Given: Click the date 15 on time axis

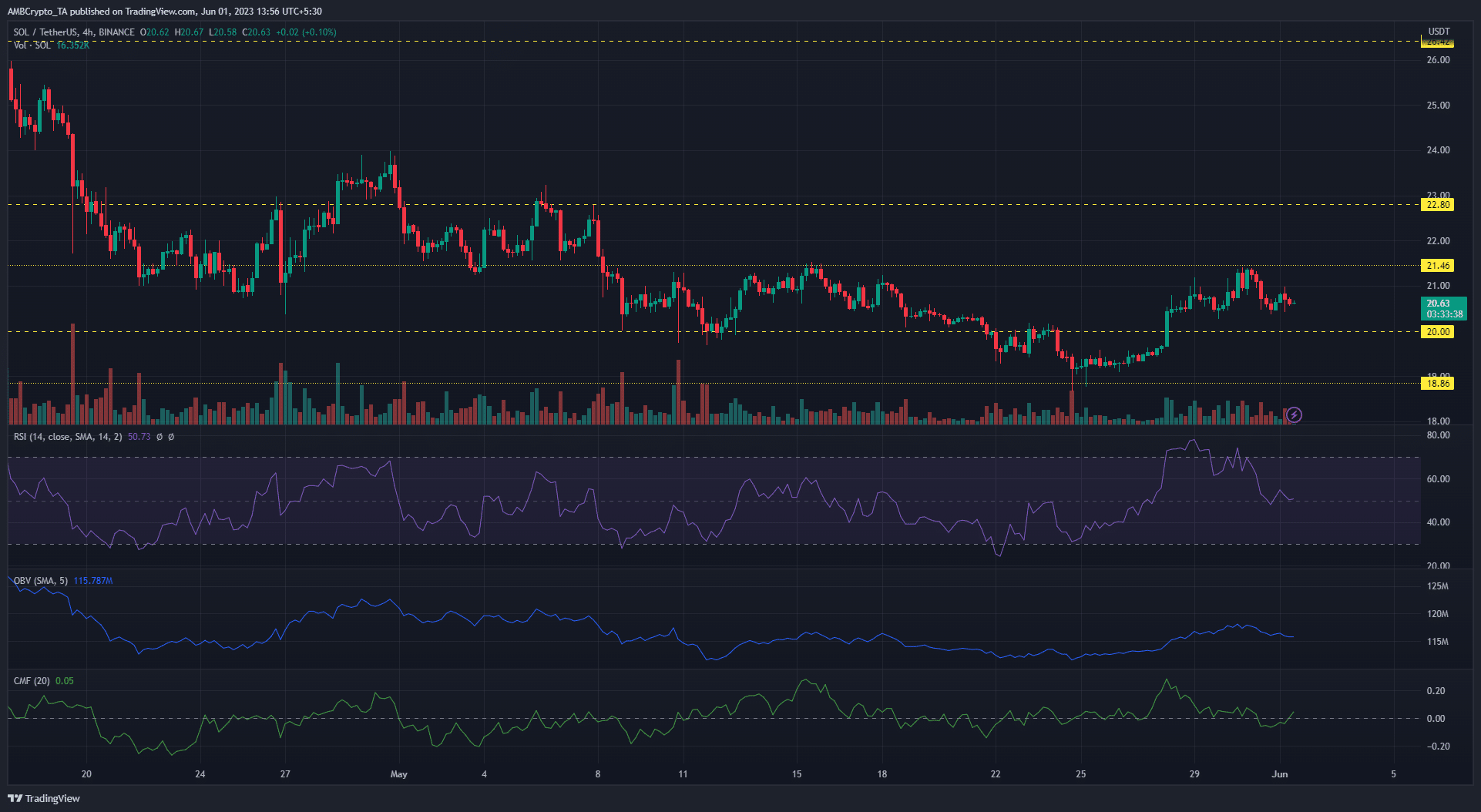Looking at the screenshot, I should [x=797, y=774].
